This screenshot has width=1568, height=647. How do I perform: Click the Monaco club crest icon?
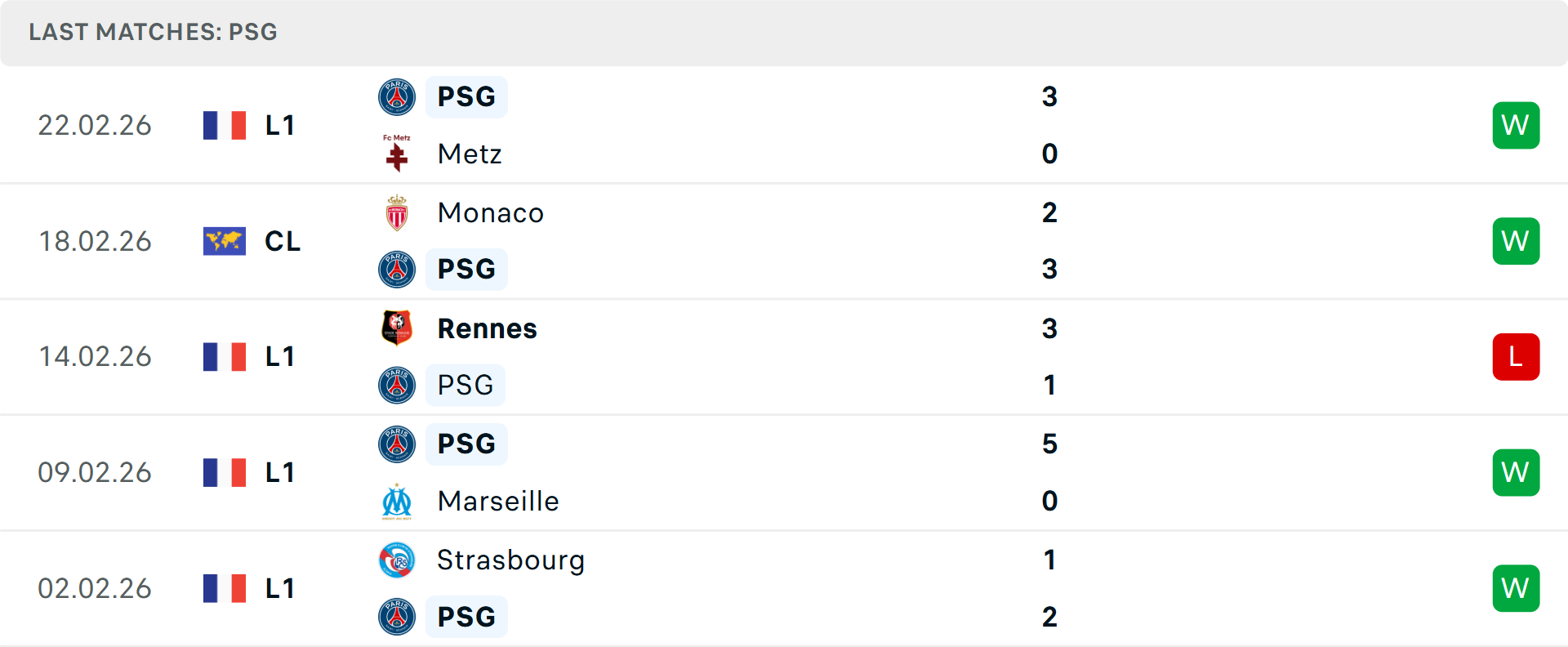(x=397, y=213)
